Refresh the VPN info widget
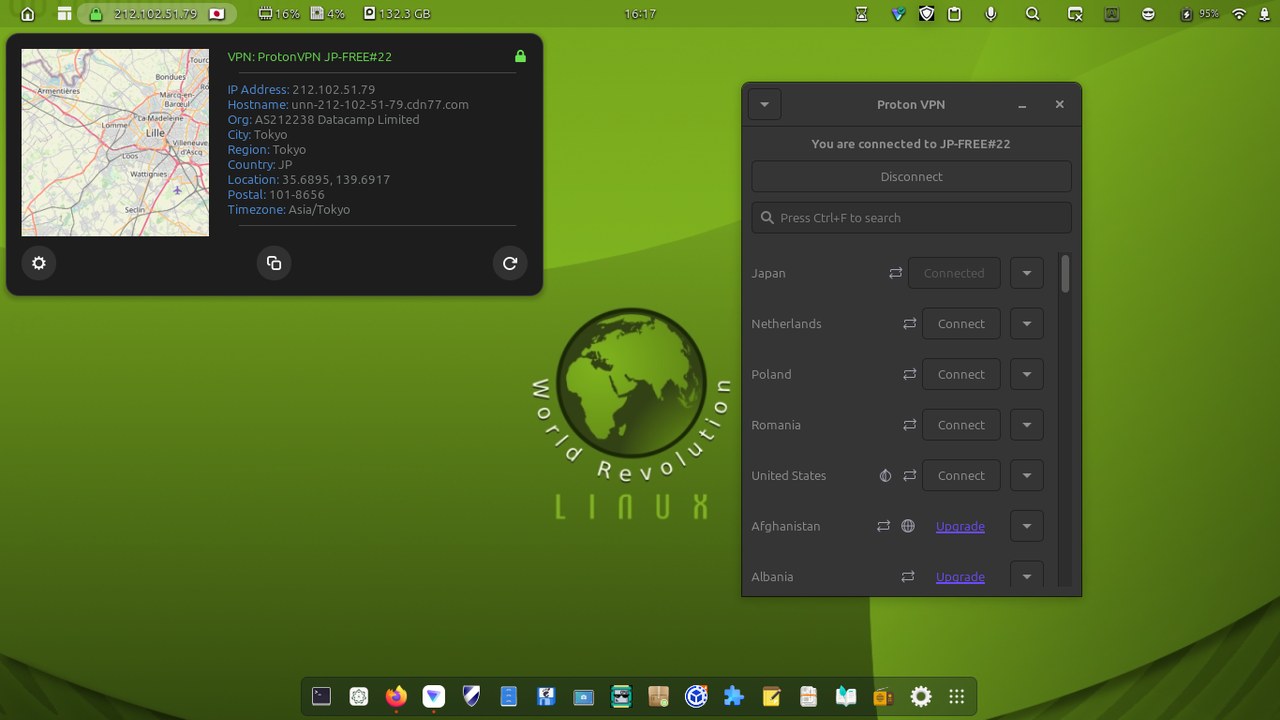This screenshot has height=720, width=1280. click(510, 263)
